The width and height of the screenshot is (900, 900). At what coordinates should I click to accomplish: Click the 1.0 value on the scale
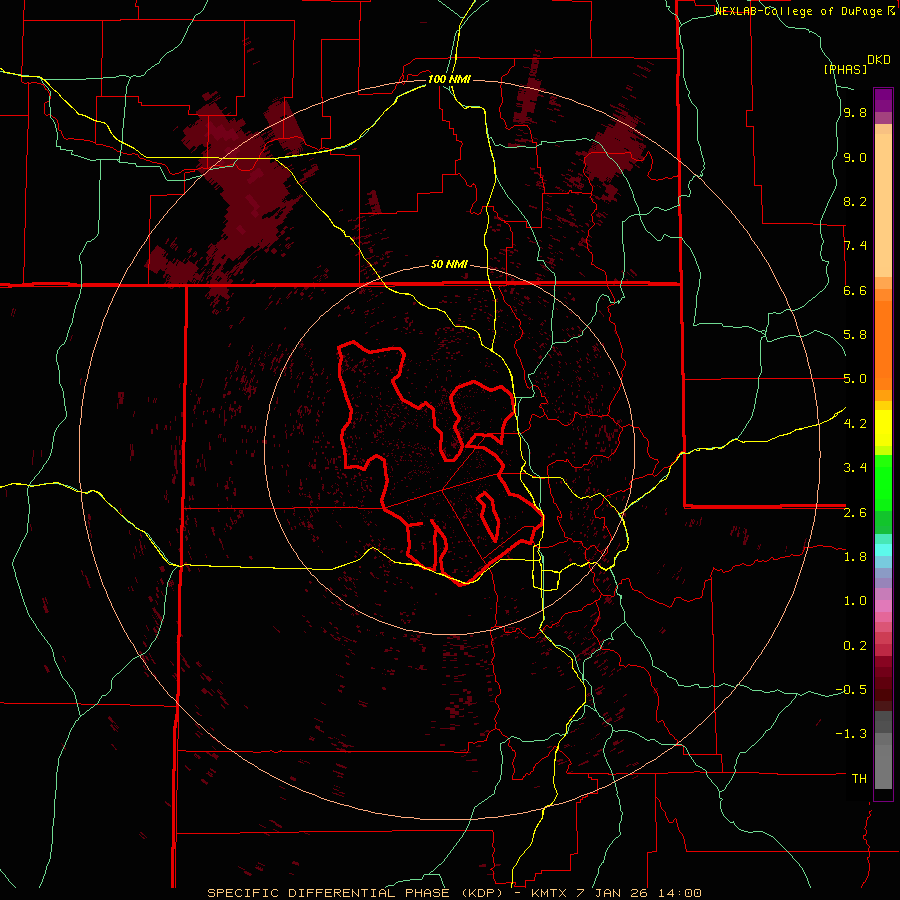[x=855, y=601]
